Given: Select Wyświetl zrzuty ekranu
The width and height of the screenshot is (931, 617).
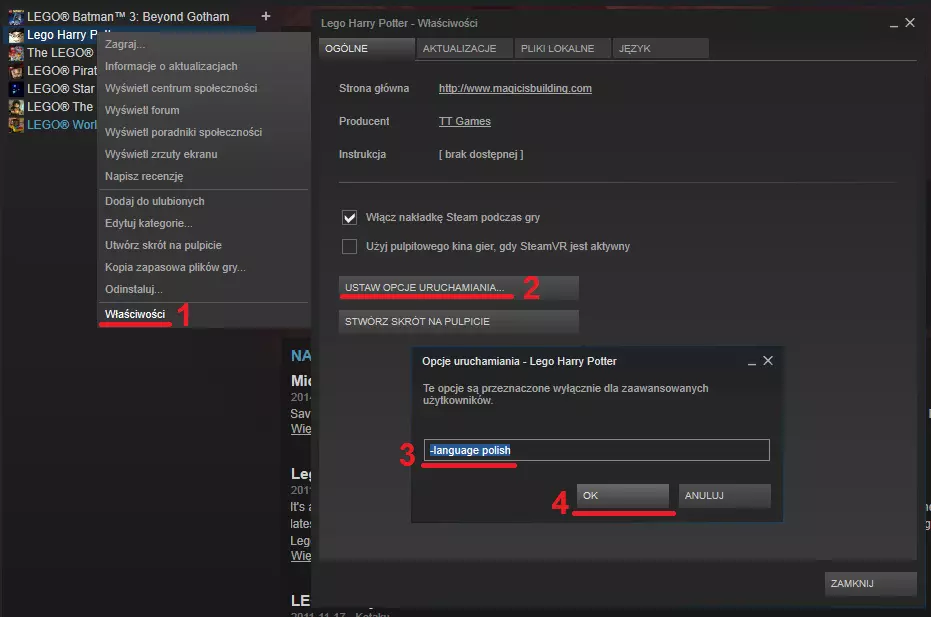Looking at the screenshot, I should [204, 154].
